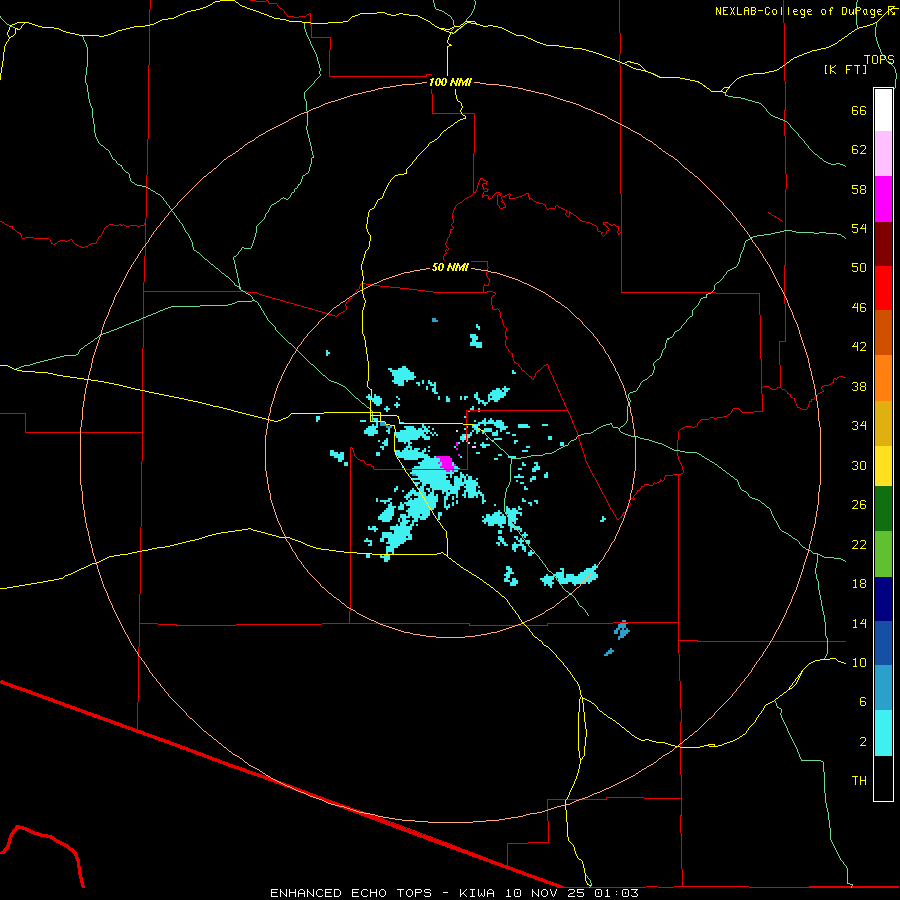
Task: Click the 6 legend value
Action: (x=863, y=701)
